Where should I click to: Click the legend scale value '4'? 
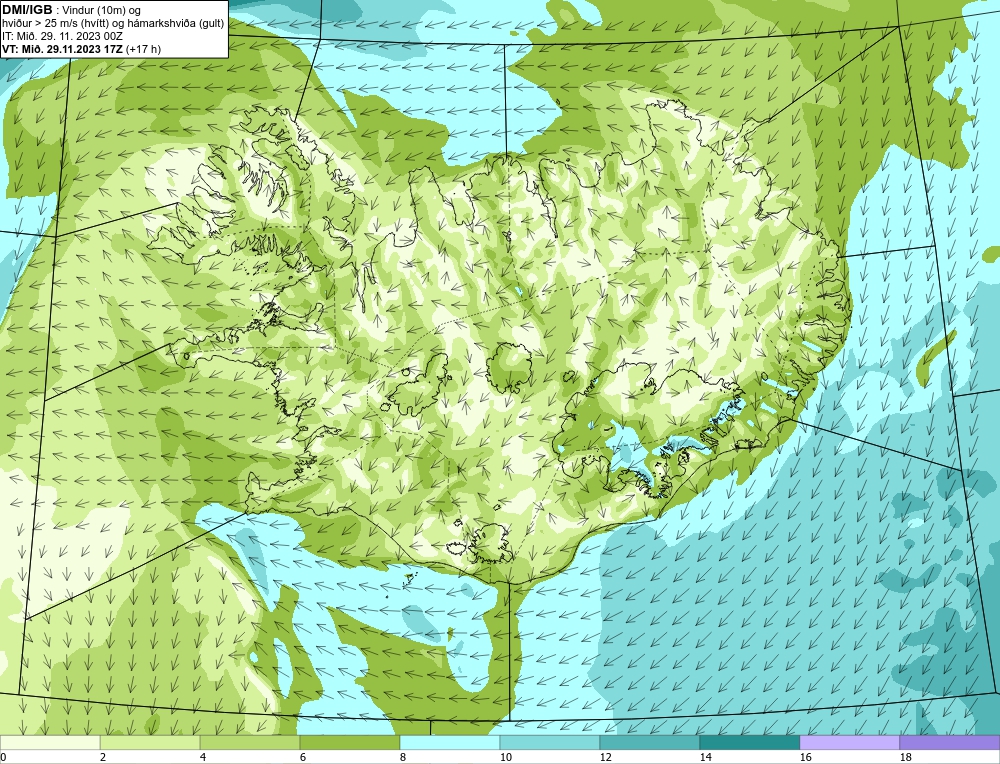pos(203,757)
